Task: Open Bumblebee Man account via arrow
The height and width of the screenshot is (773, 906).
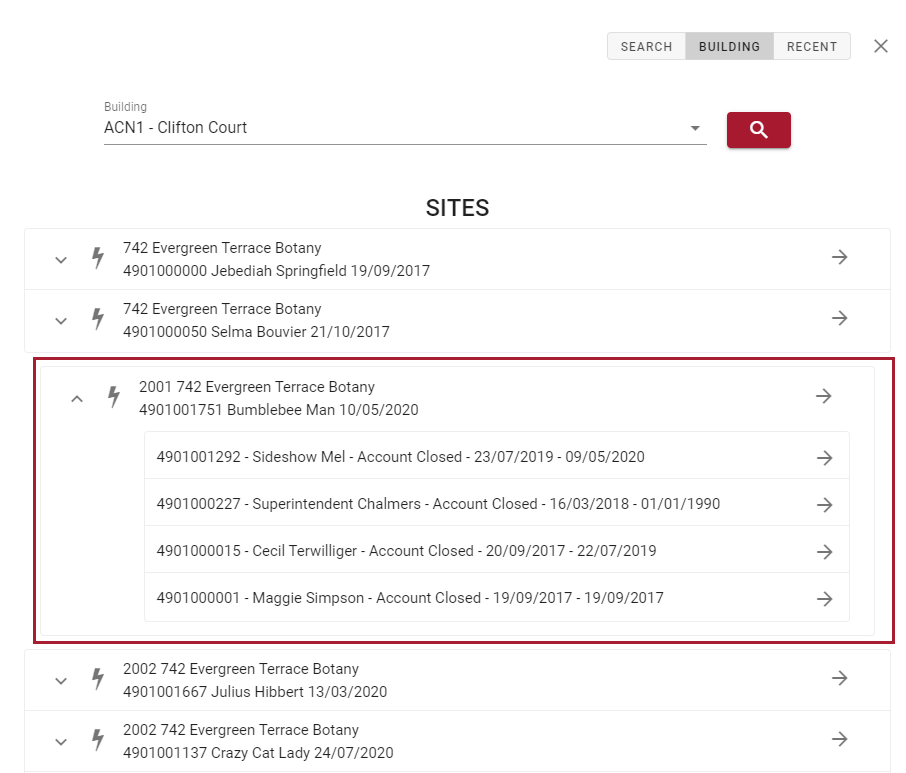Action: tap(823, 396)
